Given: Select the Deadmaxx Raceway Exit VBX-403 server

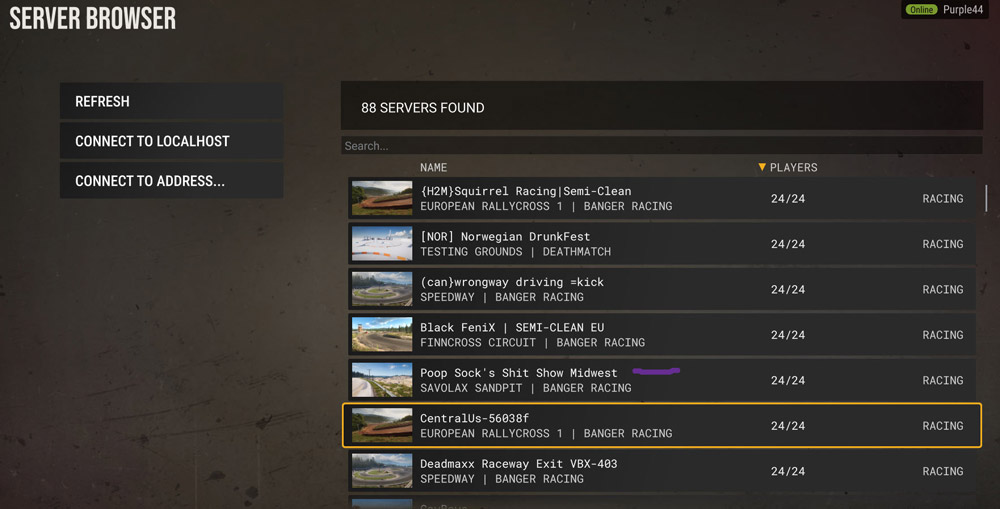Looking at the screenshot, I should (661, 471).
